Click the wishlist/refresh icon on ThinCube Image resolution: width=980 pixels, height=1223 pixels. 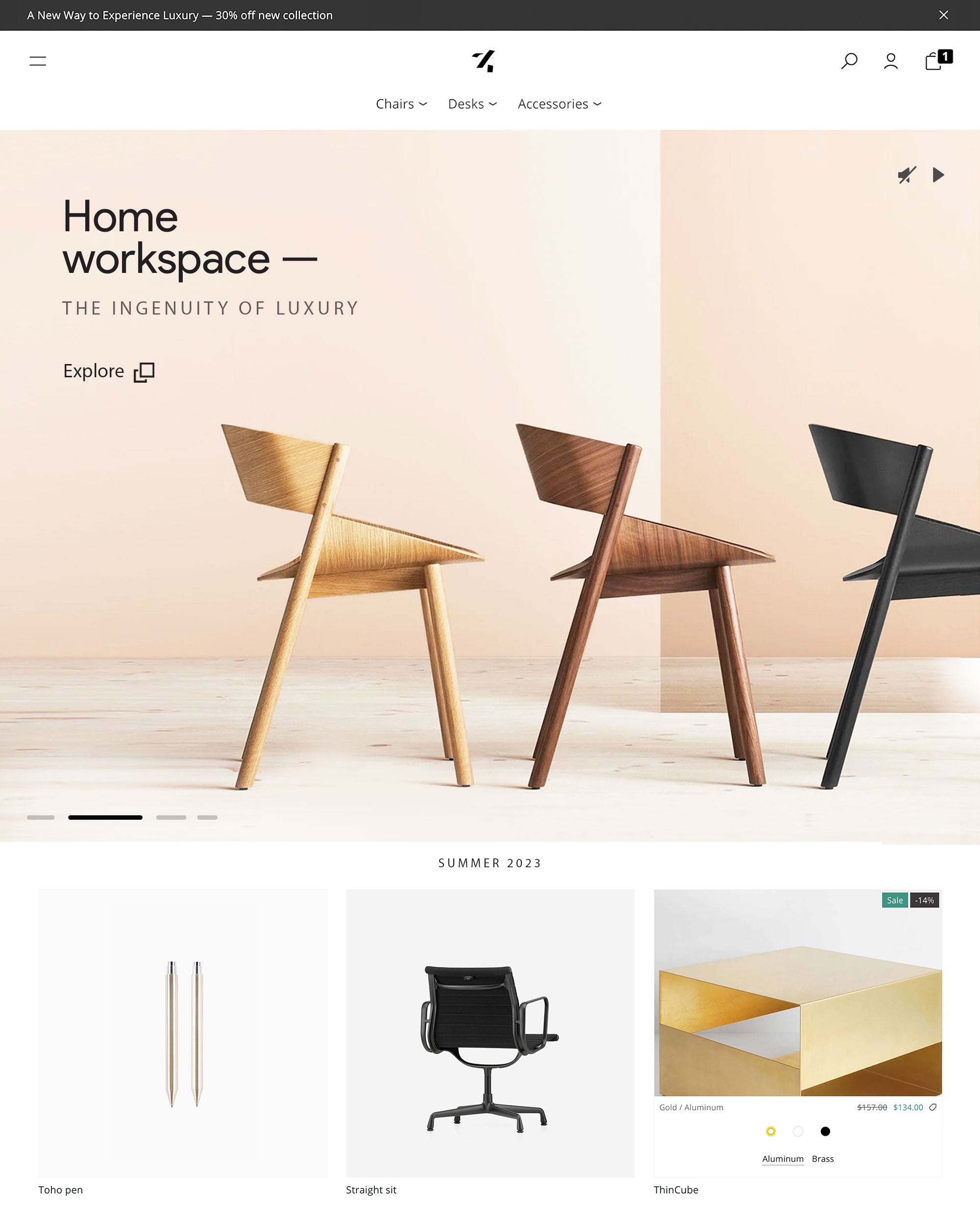point(932,1107)
